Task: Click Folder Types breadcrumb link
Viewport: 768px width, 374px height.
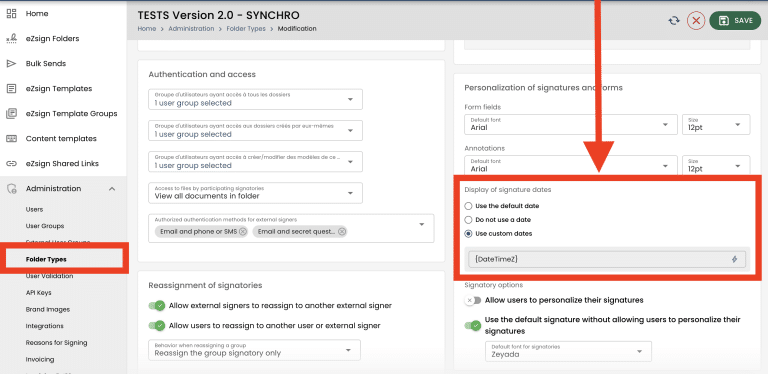Action: pyautogui.click(x=245, y=29)
